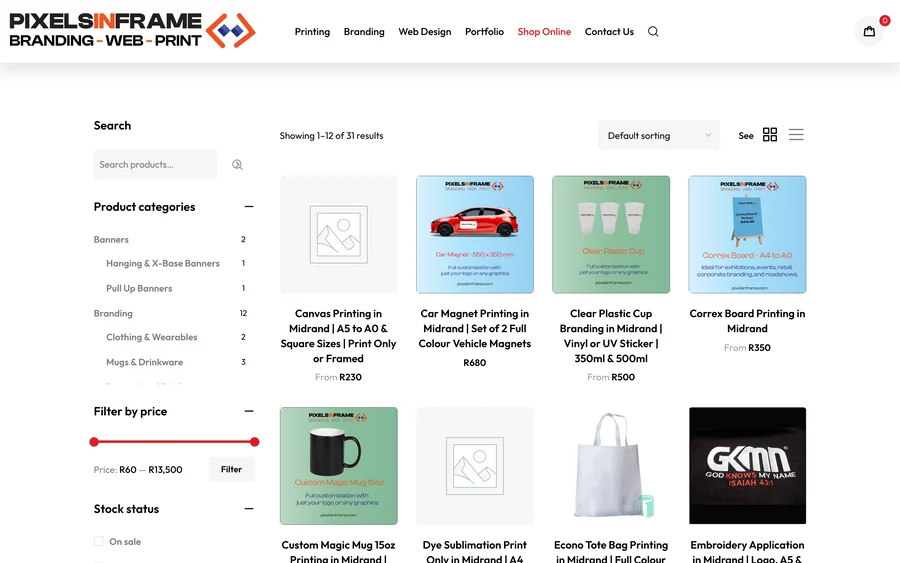Grab the minimum price slider handle
This screenshot has width=900, height=563.
tap(94, 442)
